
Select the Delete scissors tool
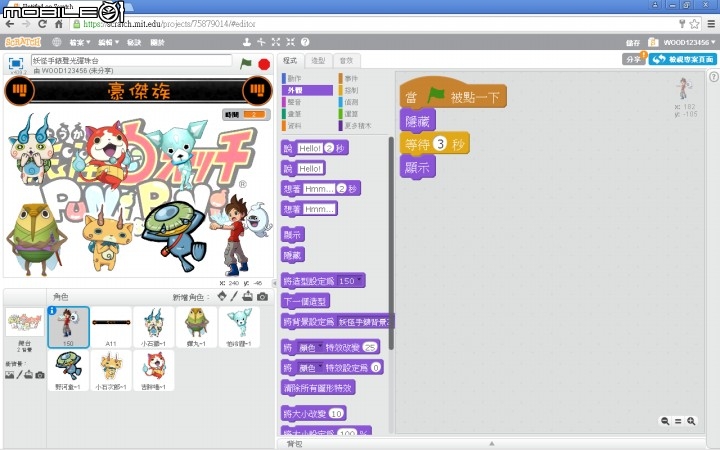(261, 42)
